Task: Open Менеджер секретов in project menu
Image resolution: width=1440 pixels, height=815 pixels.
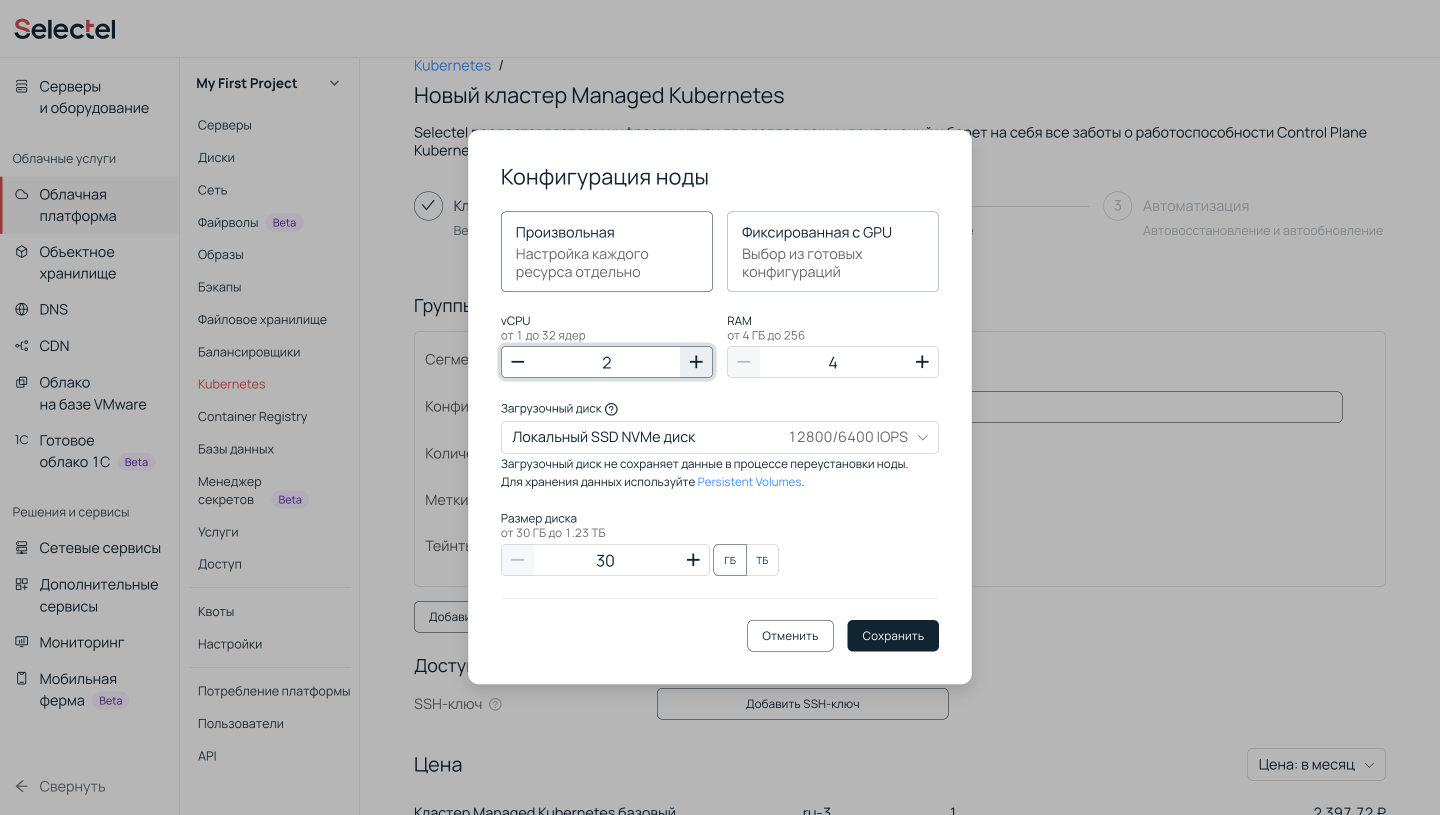Action: (x=230, y=490)
